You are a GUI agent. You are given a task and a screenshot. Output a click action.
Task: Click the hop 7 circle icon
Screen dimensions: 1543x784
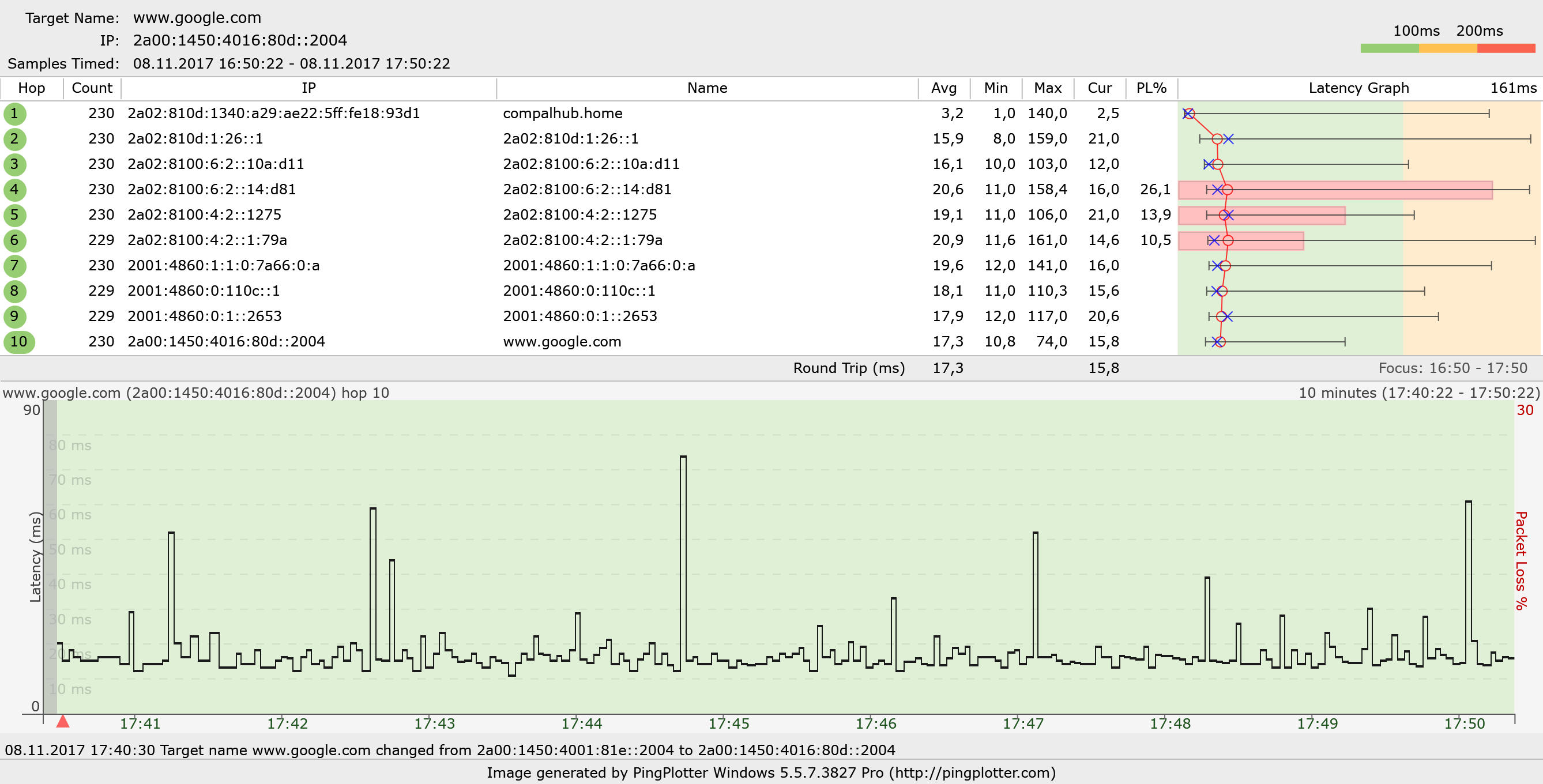[x=14, y=266]
